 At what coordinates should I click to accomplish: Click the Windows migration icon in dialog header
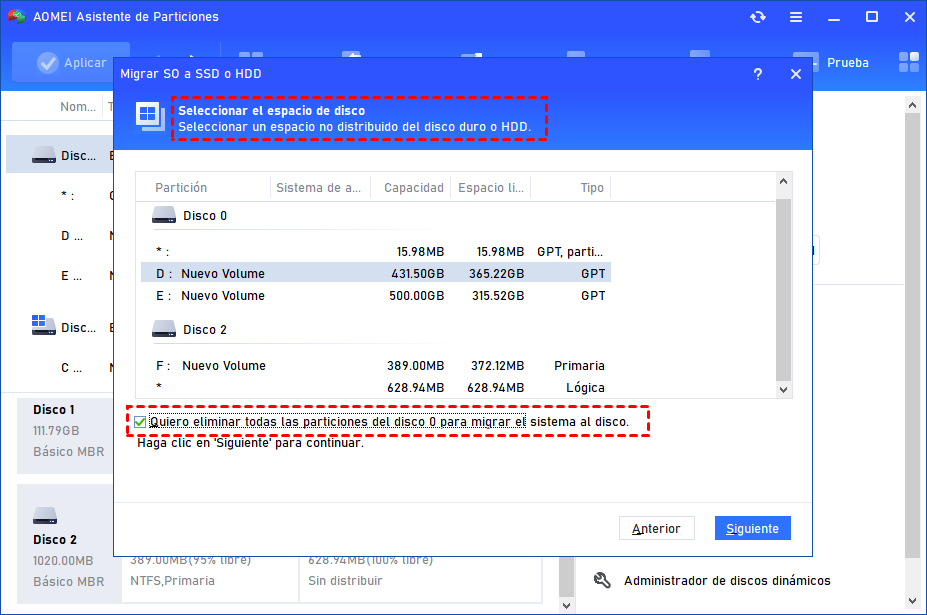click(150, 116)
